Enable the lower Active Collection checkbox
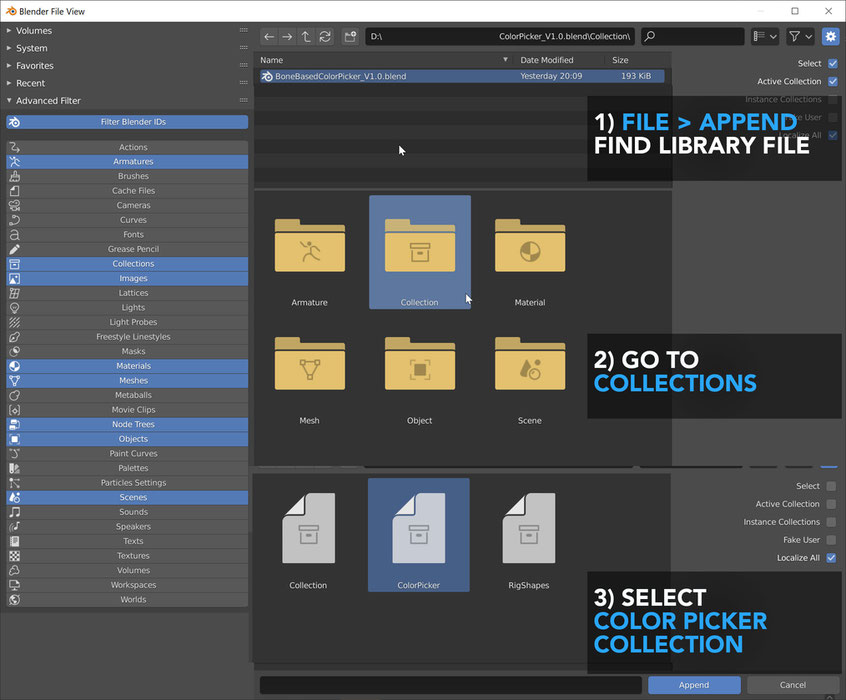This screenshot has width=846, height=700. [831, 504]
